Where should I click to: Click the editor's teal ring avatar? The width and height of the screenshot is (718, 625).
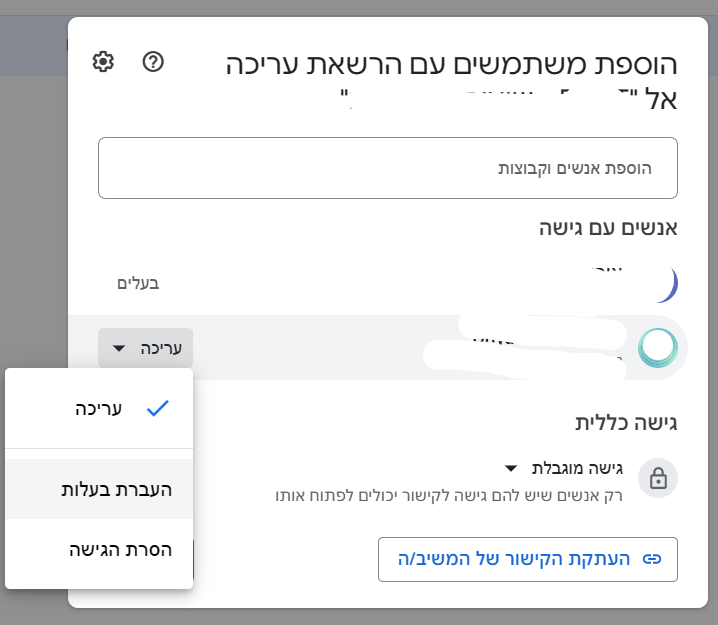click(658, 346)
